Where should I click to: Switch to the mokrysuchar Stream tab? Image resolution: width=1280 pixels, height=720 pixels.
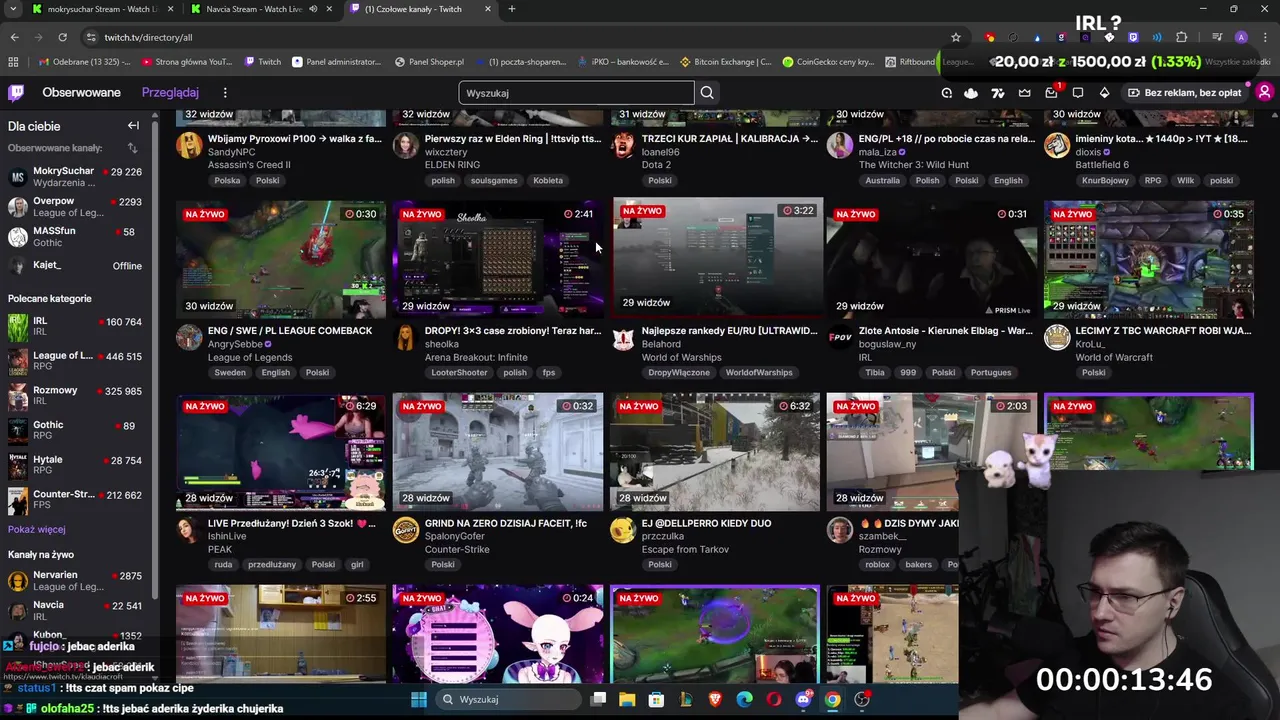point(103,9)
